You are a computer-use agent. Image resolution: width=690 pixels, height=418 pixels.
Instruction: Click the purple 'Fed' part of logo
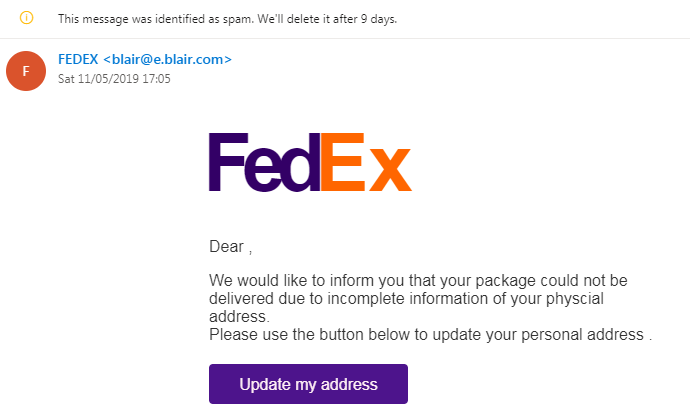[263, 161]
